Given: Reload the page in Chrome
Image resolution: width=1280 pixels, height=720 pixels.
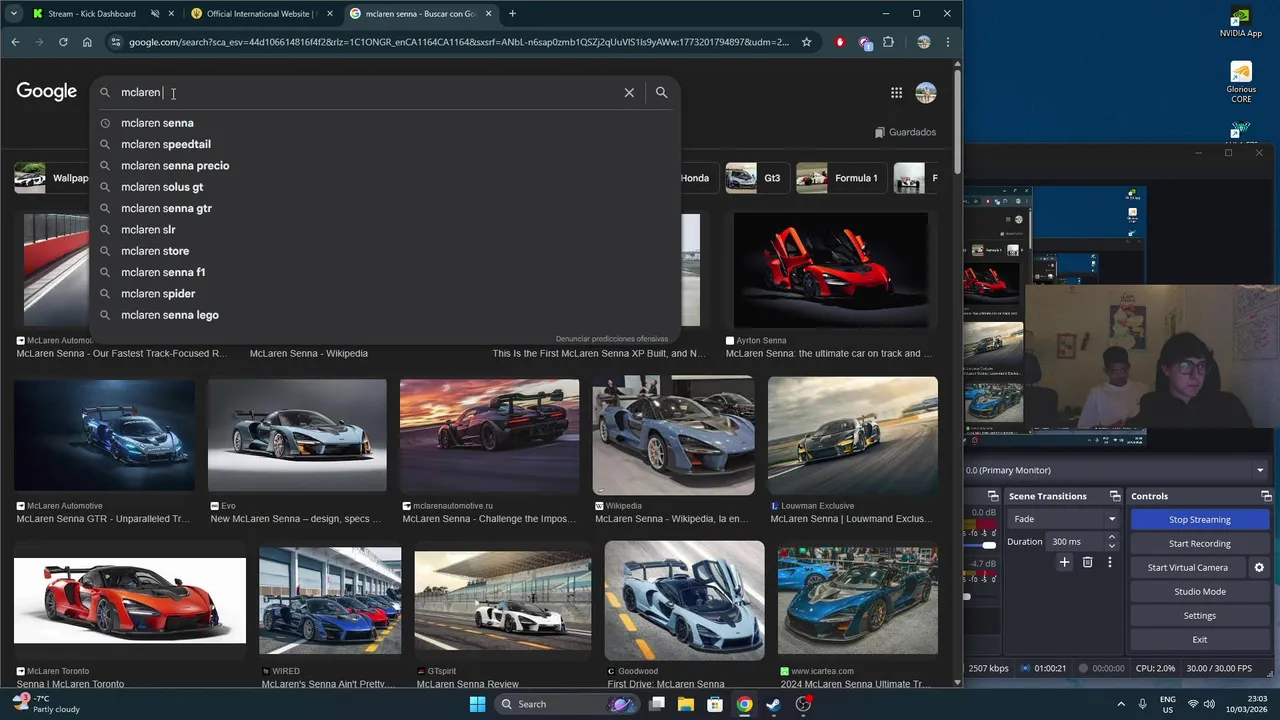Looking at the screenshot, I should 63,42.
